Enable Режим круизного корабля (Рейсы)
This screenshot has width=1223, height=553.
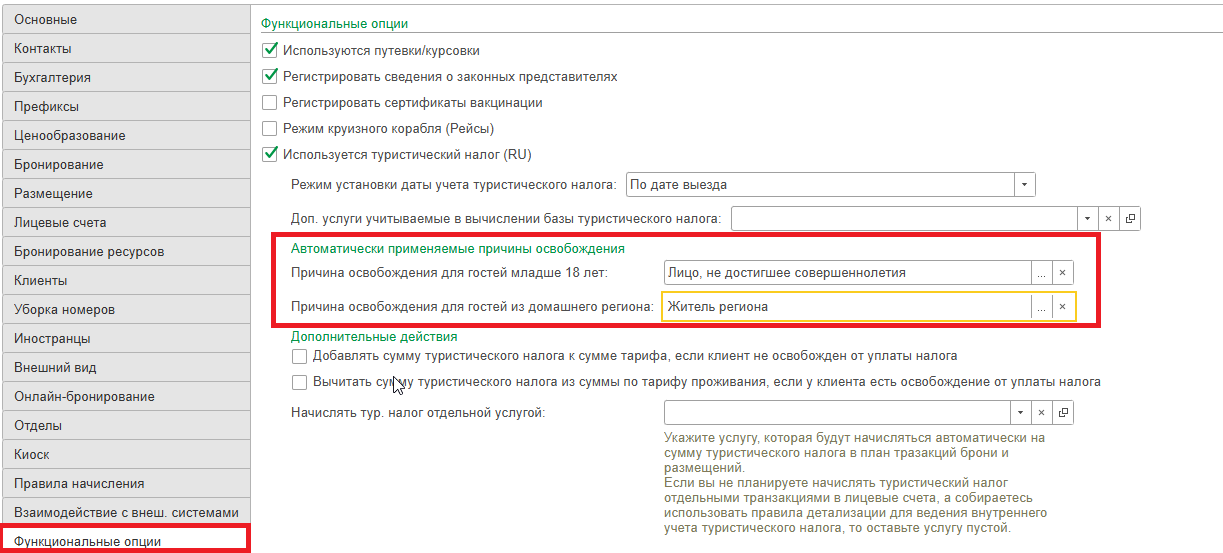269,129
